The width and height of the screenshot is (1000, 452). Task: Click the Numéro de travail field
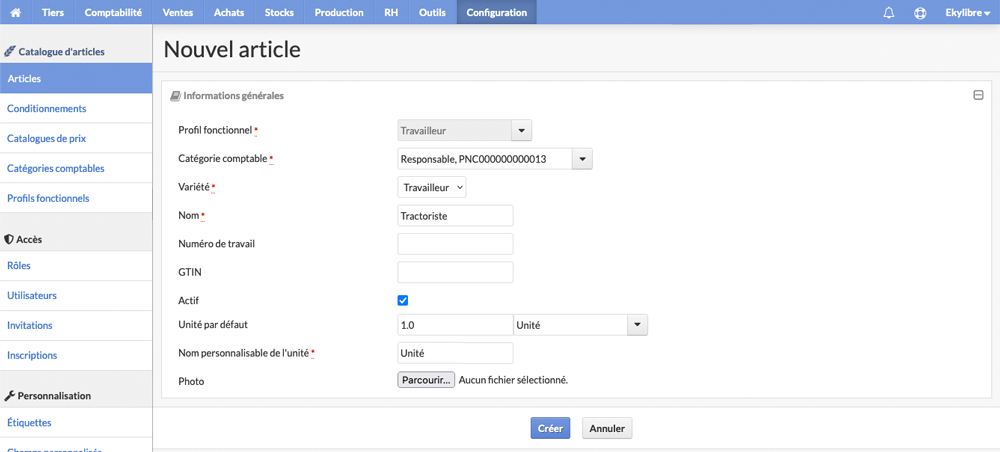[x=455, y=244]
